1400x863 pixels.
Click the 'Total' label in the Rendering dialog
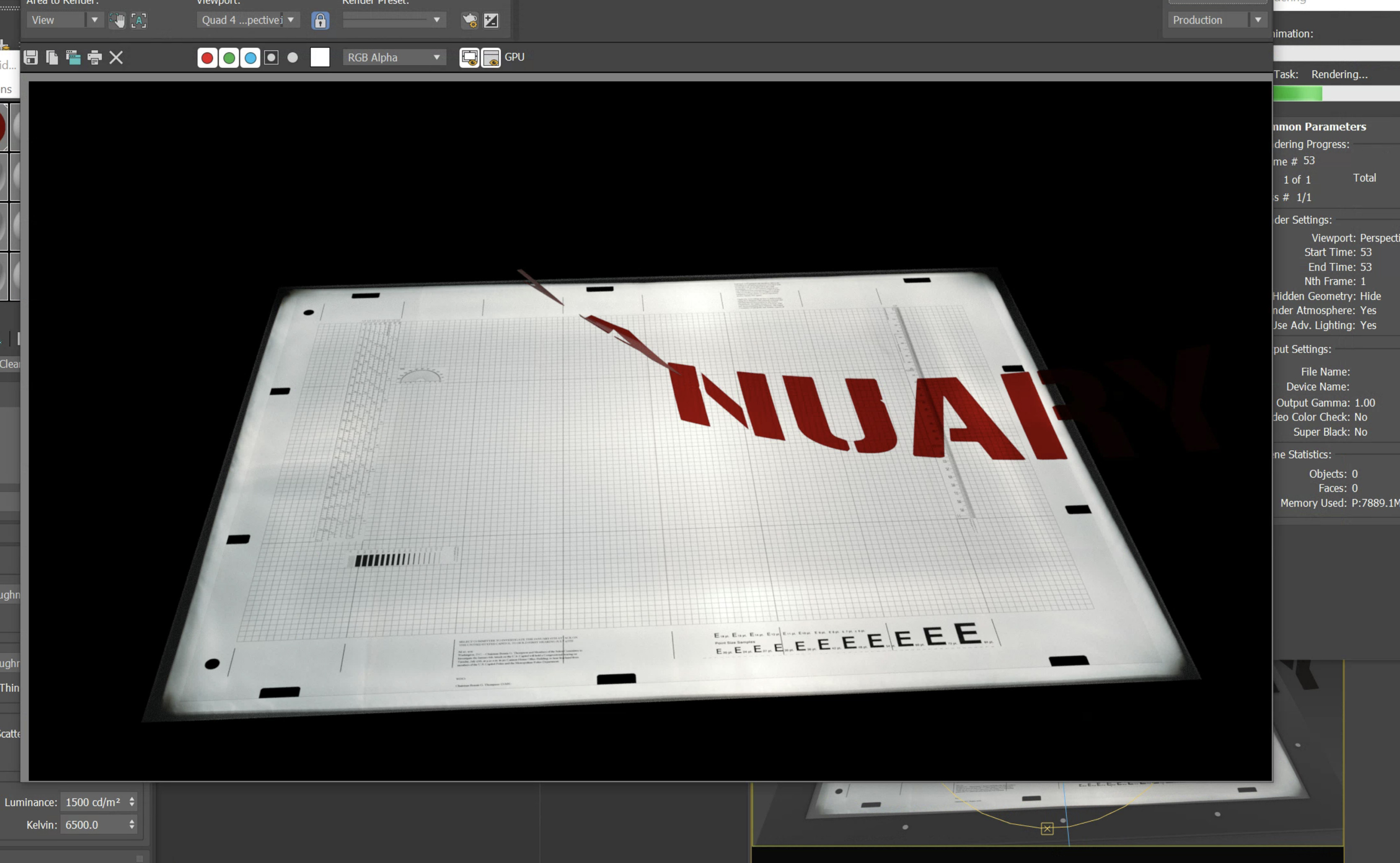click(1364, 178)
